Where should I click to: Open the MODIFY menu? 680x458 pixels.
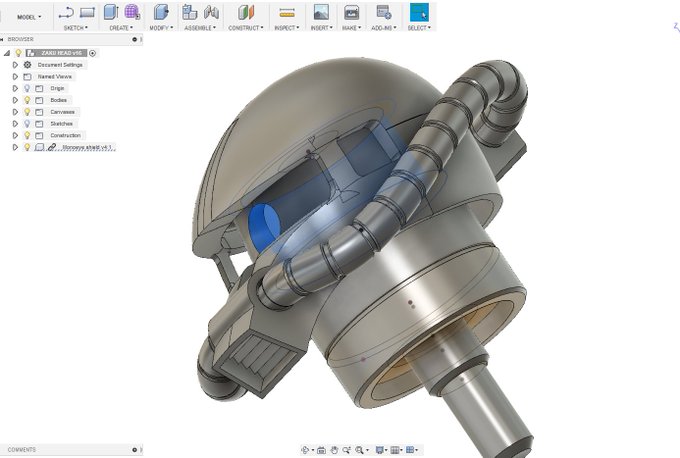161,28
